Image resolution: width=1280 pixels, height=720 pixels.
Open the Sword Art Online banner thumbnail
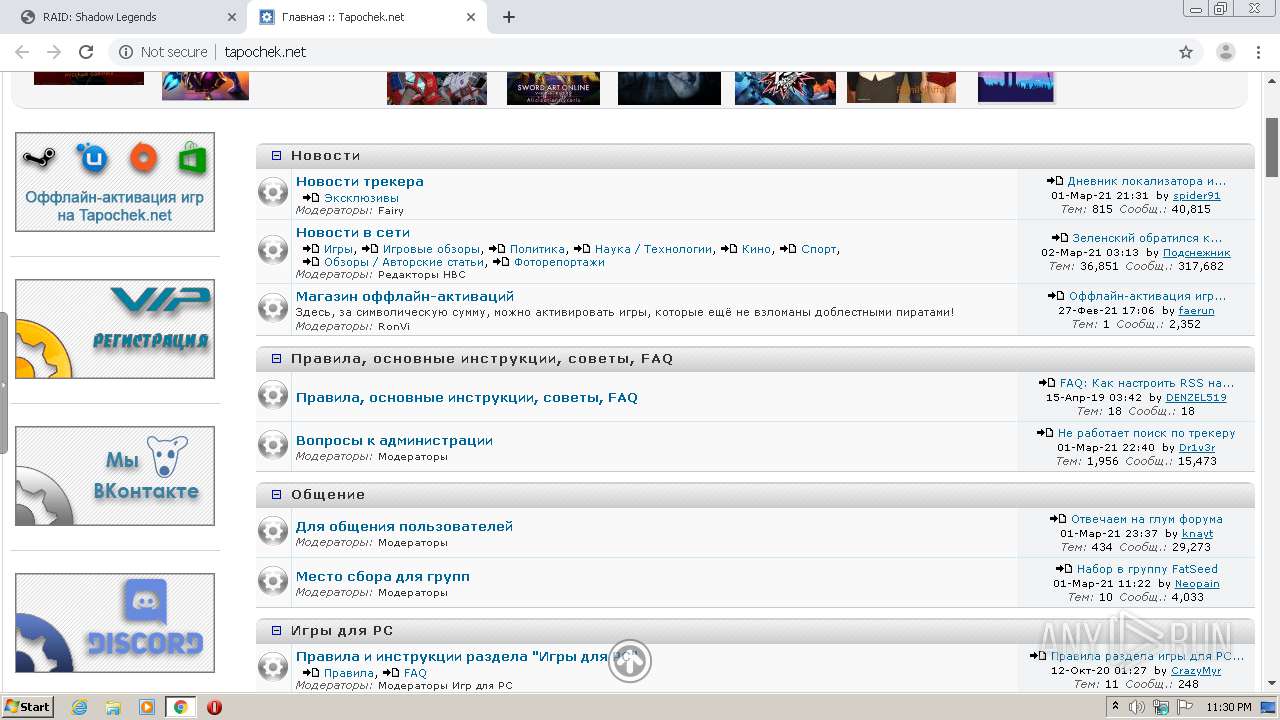553,88
